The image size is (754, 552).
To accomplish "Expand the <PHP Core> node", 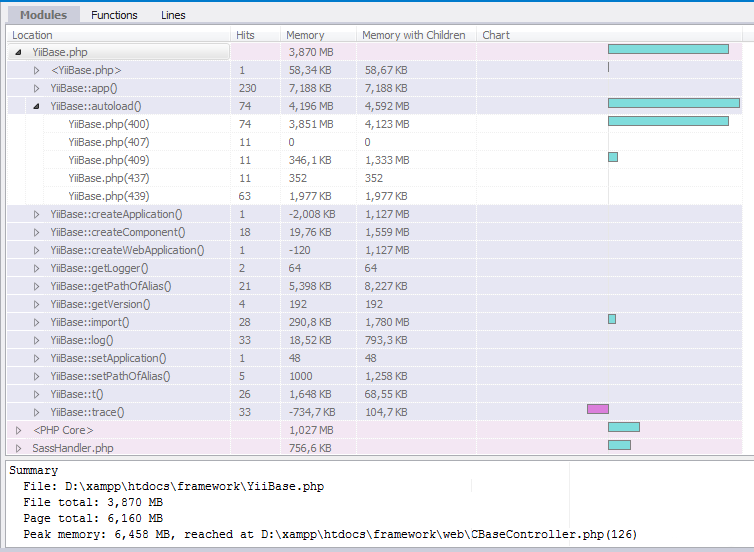I will click(x=19, y=430).
